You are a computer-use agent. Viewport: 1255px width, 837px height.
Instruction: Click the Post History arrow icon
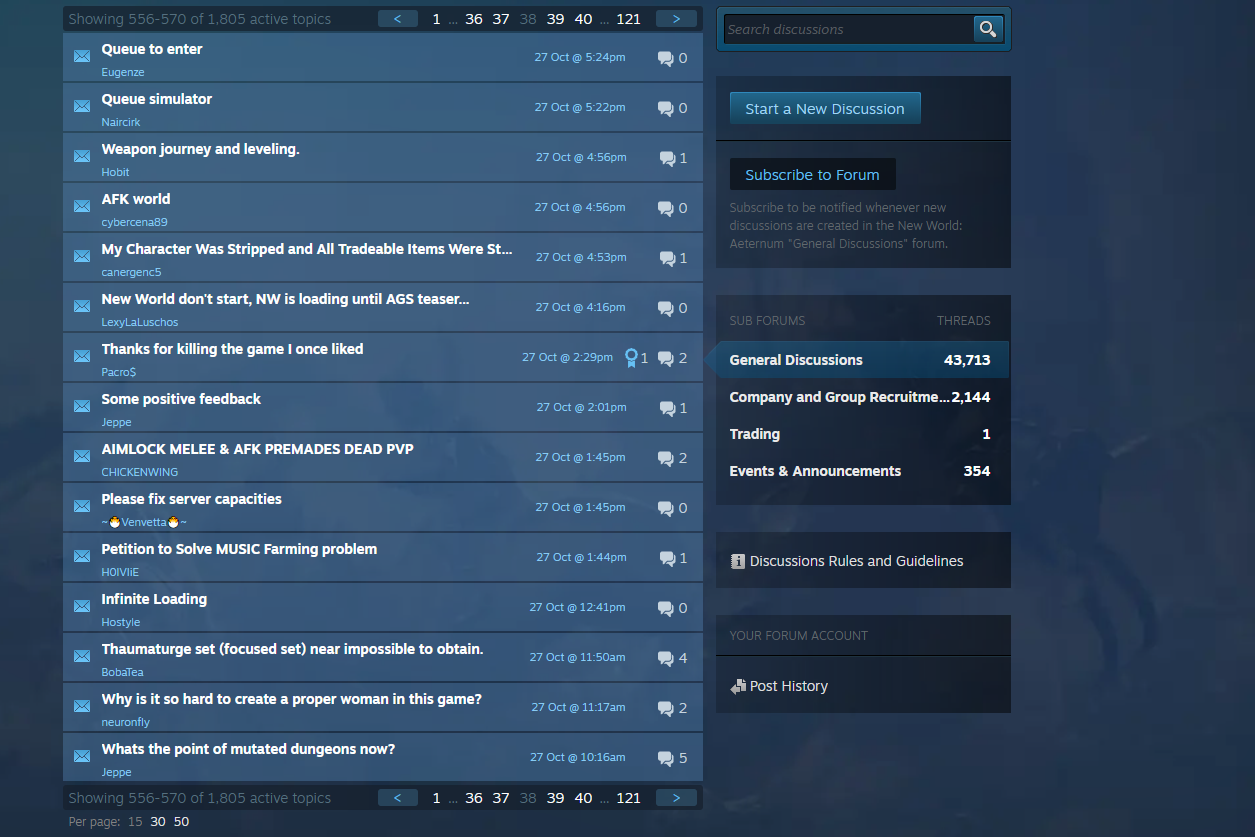coord(738,686)
